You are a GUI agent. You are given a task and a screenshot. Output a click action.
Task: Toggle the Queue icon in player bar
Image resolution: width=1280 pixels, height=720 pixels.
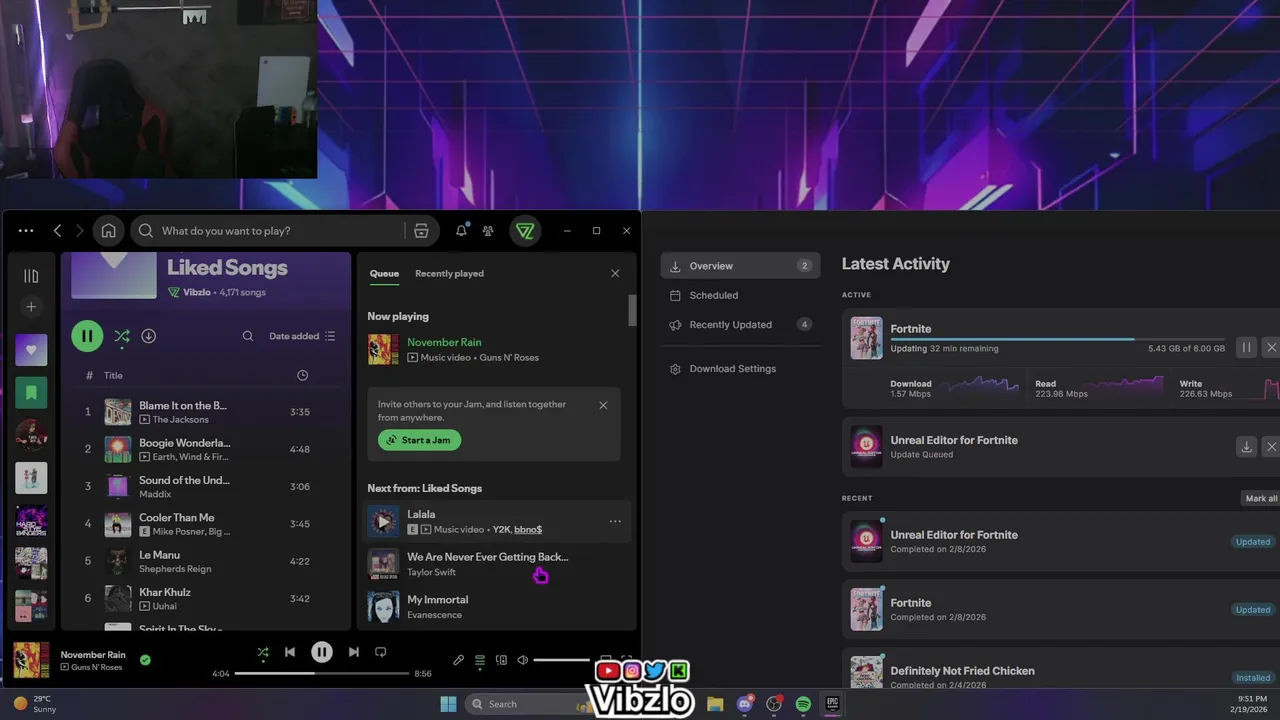480,660
